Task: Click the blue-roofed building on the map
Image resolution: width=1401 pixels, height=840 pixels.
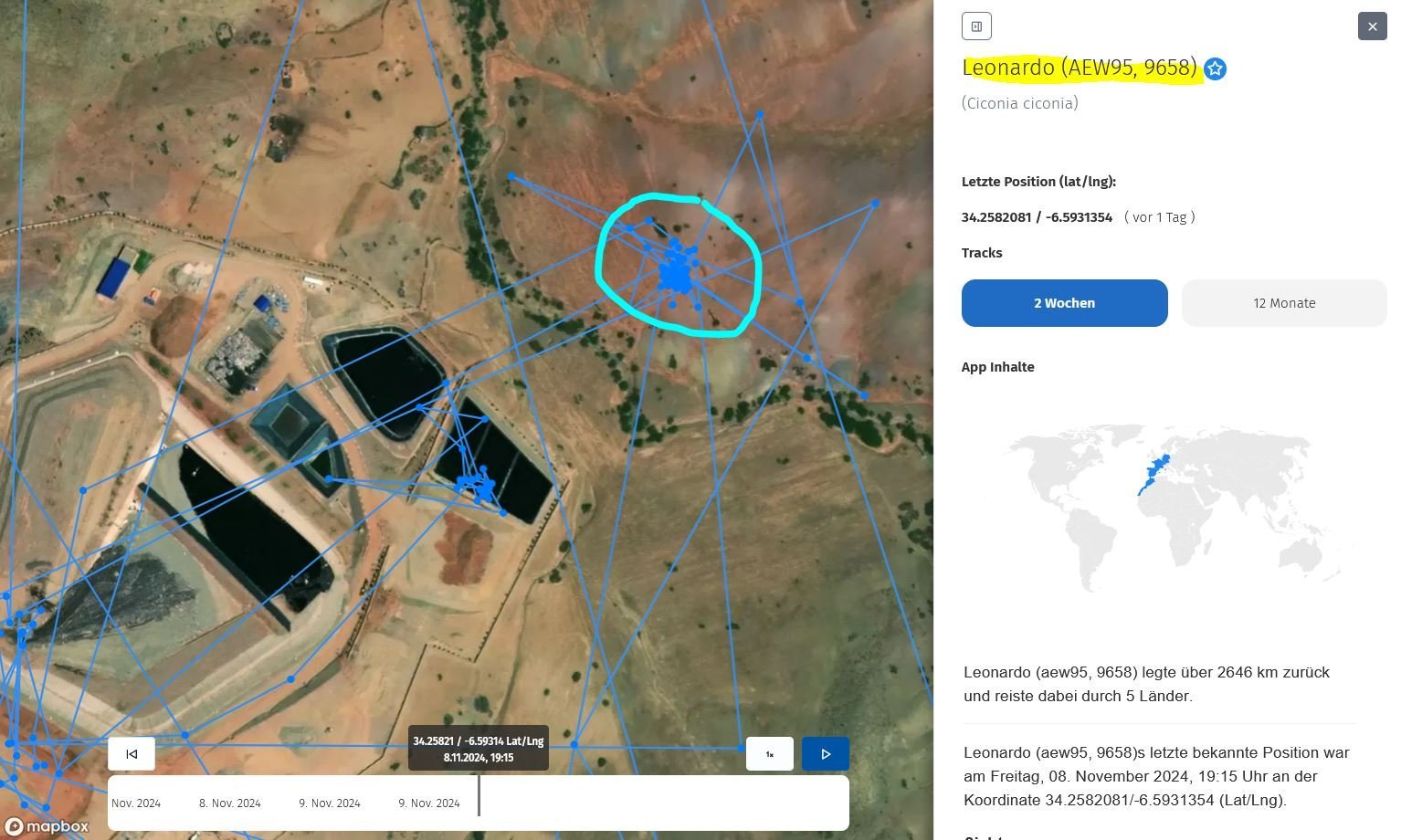Action: pyautogui.click(x=114, y=278)
